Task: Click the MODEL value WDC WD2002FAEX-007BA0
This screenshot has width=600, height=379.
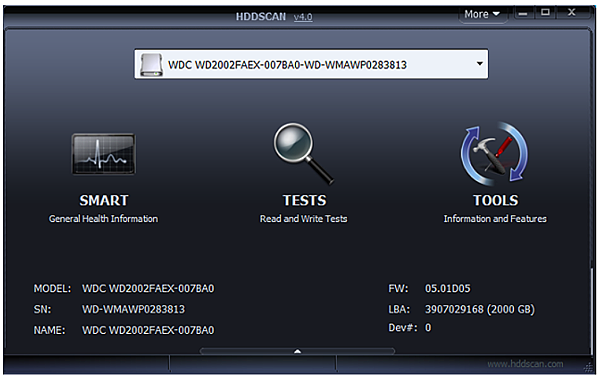Action: click(148, 288)
